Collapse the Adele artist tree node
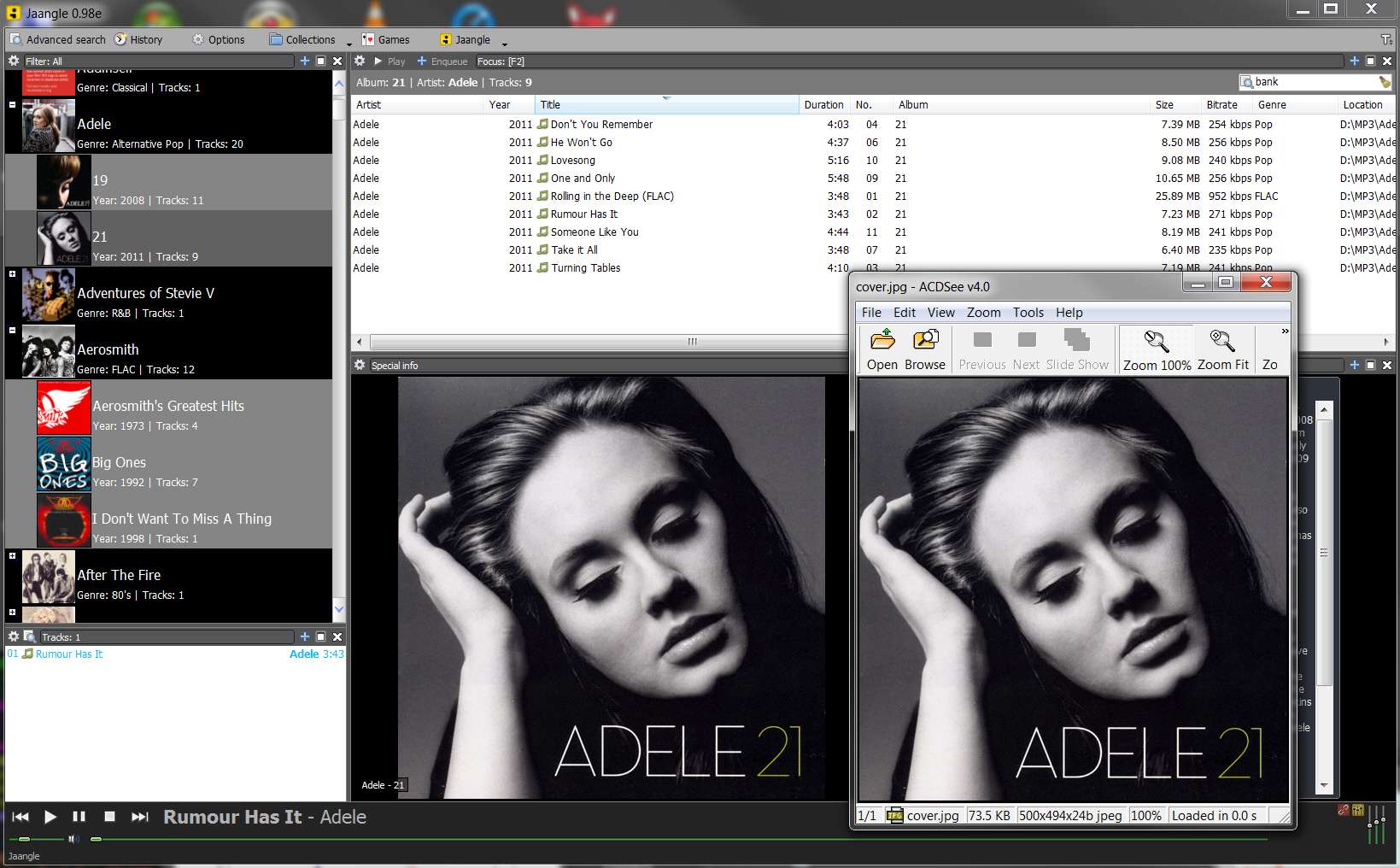The width and height of the screenshot is (1400, 868). pyautogui.click(x=12, y=105)
